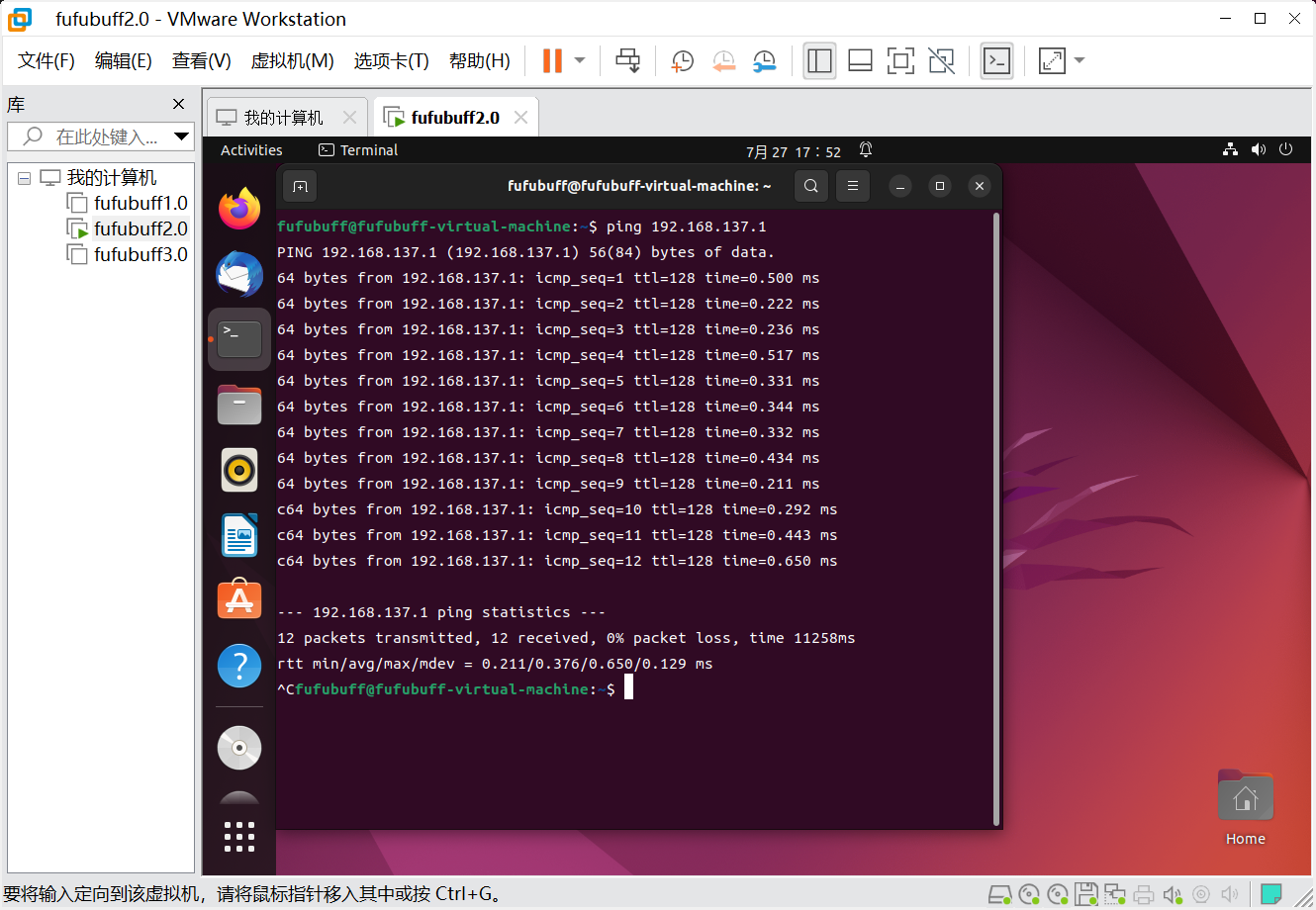Click the terminal window vertical scrollbar

coord(996,519)
